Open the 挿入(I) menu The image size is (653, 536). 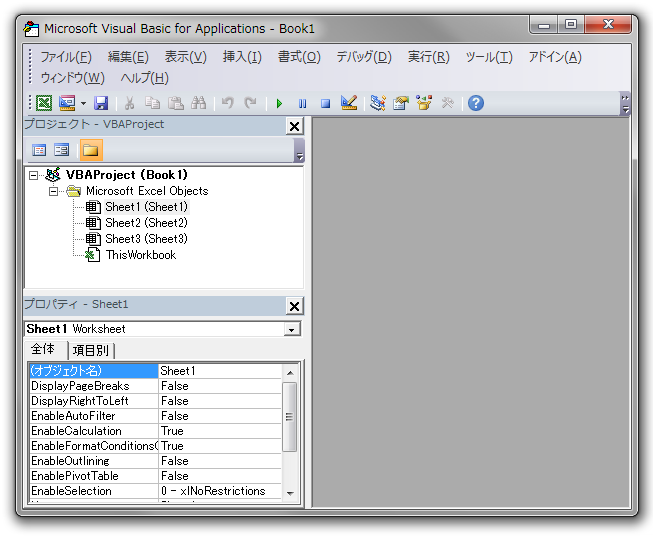242,57
